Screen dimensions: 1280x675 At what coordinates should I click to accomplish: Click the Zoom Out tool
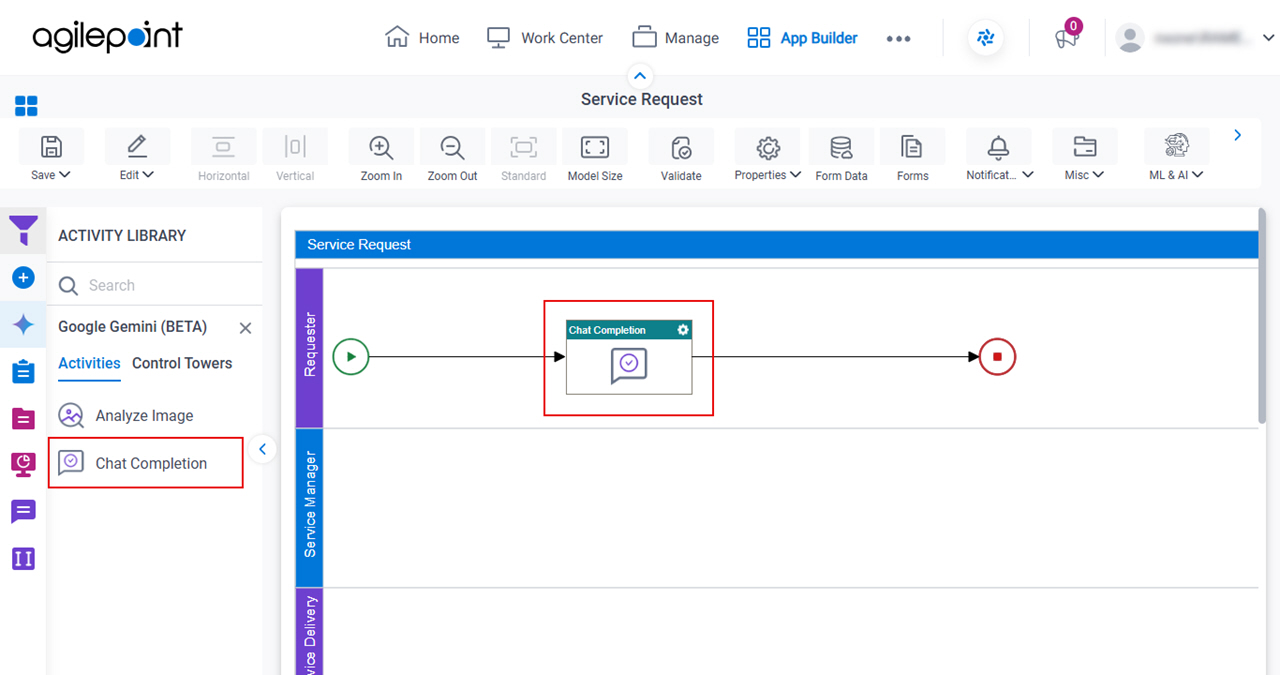(453, 157)
